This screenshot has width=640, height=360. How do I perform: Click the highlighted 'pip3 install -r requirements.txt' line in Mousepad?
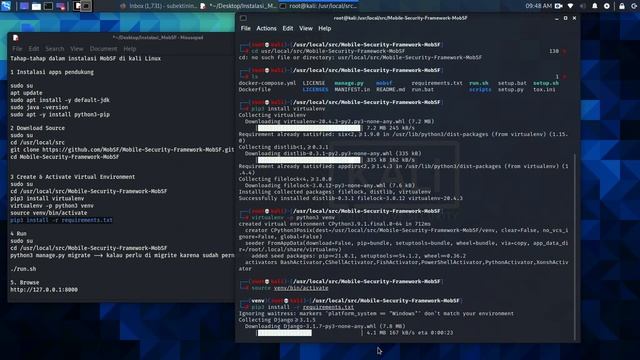coord(61,220)
